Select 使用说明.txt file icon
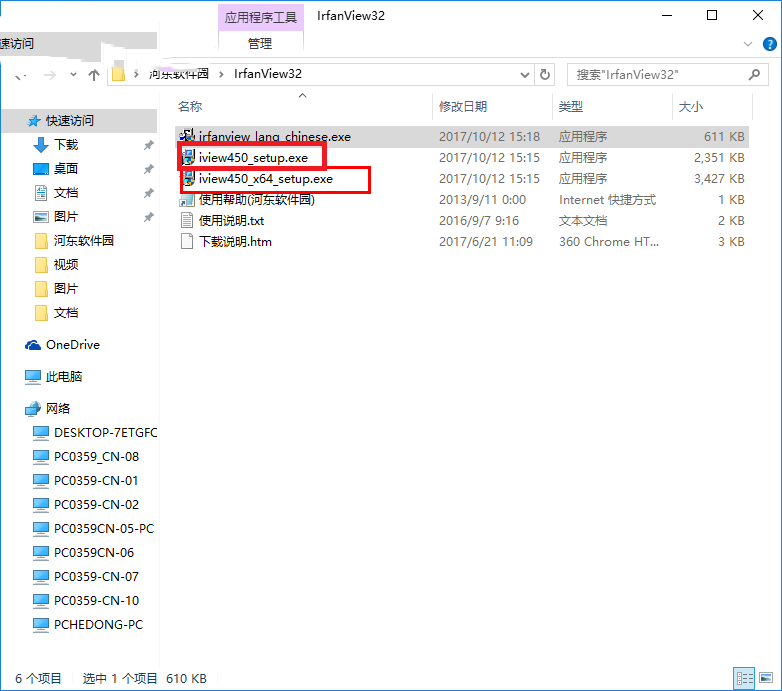This screenshot has height=691, width=782. pos(187,220)
